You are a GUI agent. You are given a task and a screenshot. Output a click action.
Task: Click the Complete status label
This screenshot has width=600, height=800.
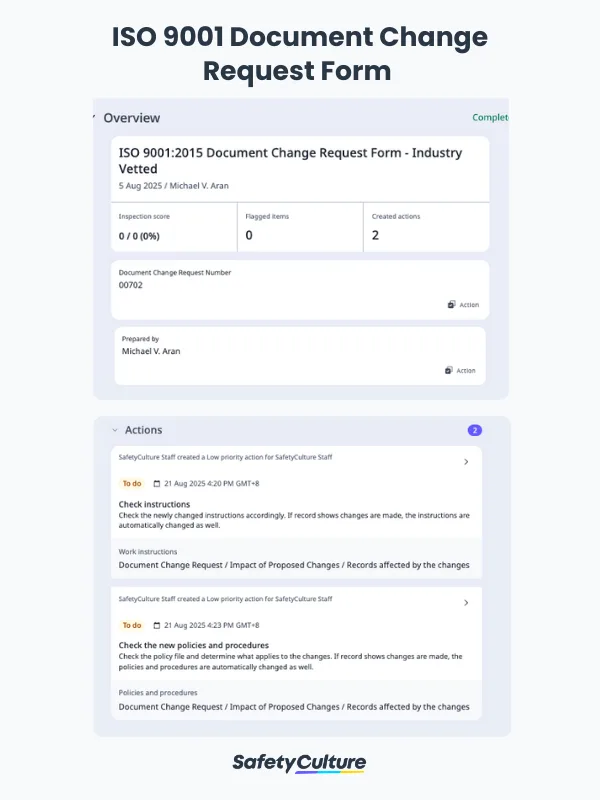[490, 117]
